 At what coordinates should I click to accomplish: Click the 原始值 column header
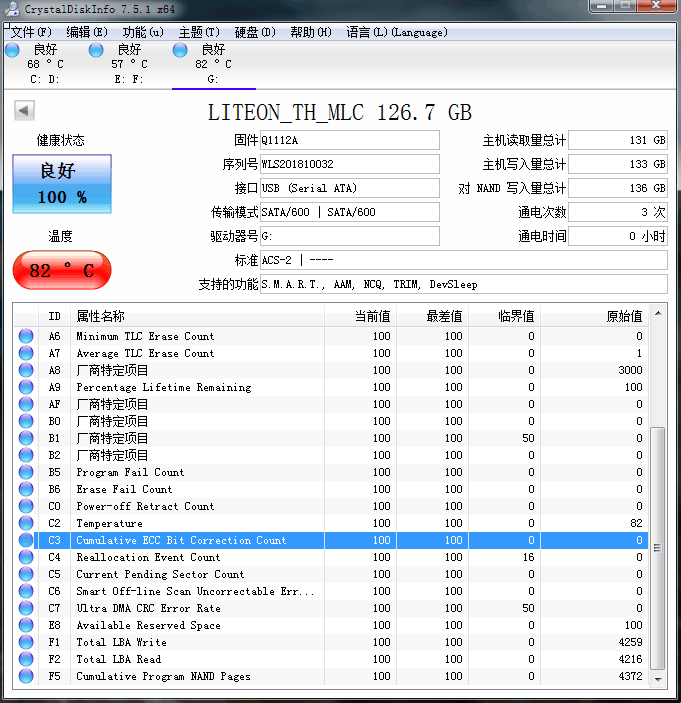pos(594,317)
